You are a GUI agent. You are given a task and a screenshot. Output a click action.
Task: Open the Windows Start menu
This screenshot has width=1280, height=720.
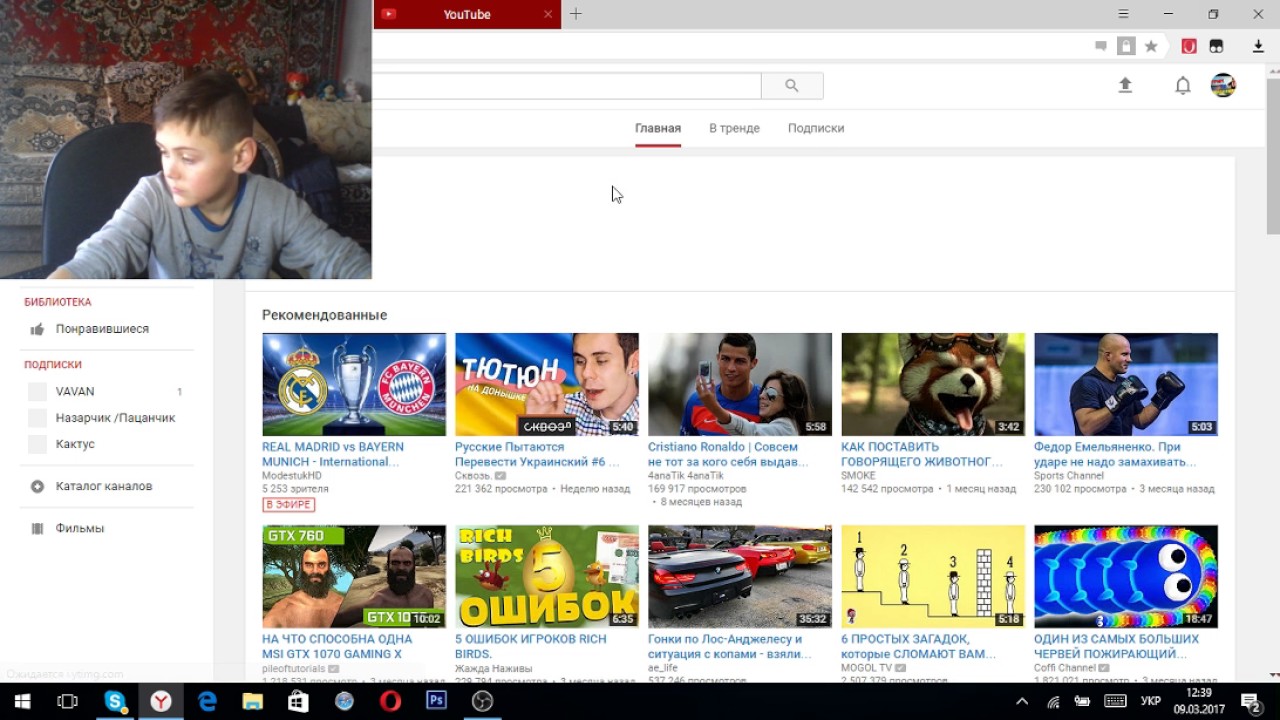click(22, 701)
